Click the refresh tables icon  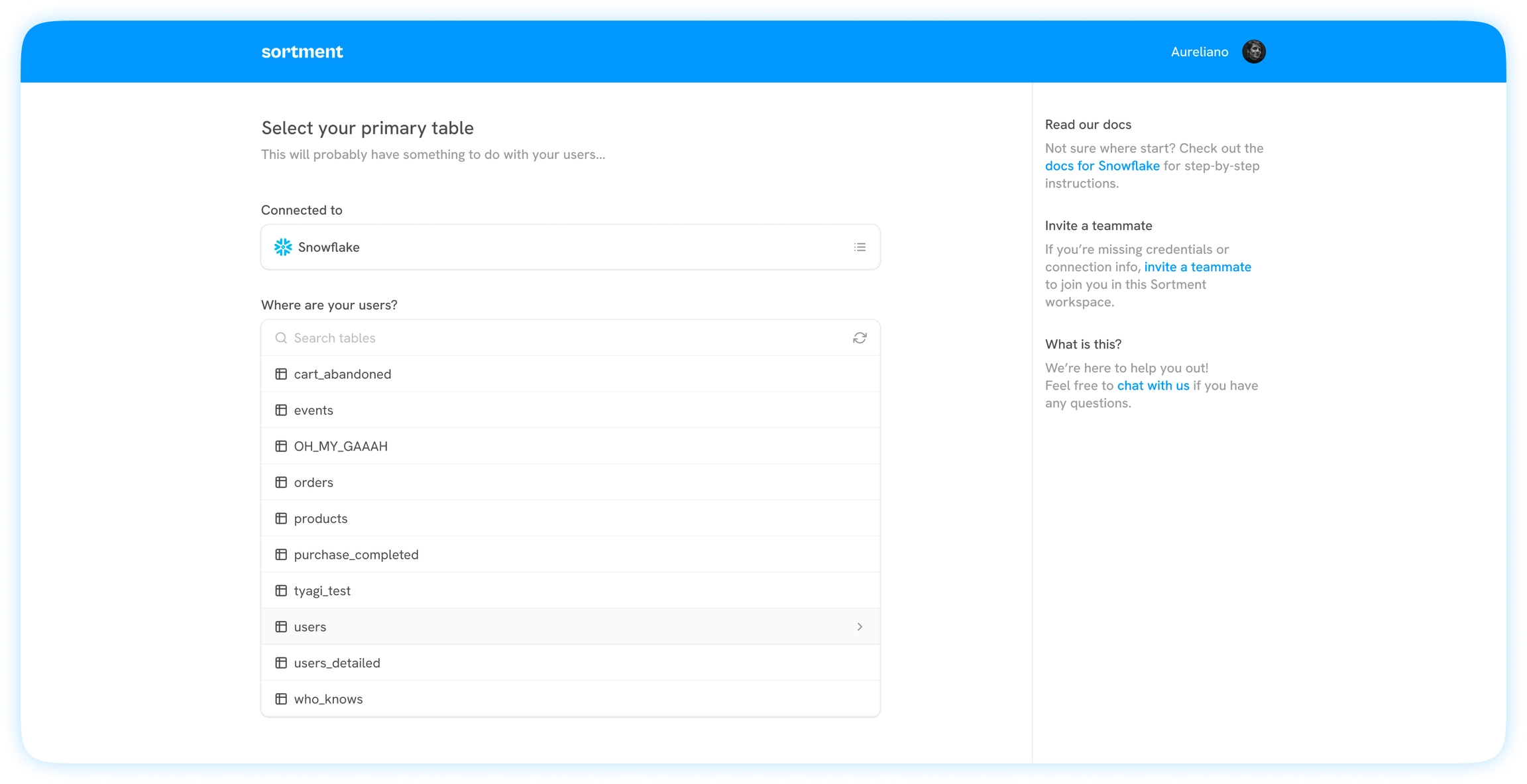pyautogui.click(x=860, y=338)
